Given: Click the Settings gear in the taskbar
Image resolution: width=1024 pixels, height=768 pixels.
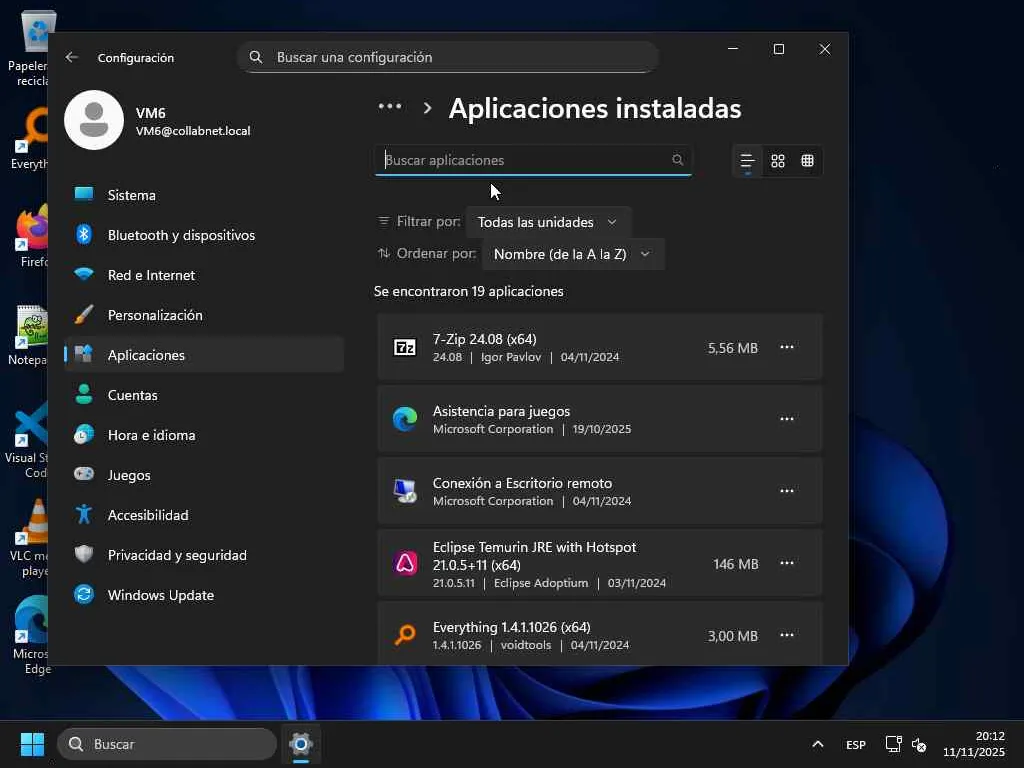Looking at the screenshot, I should click(x=301, y=744).
